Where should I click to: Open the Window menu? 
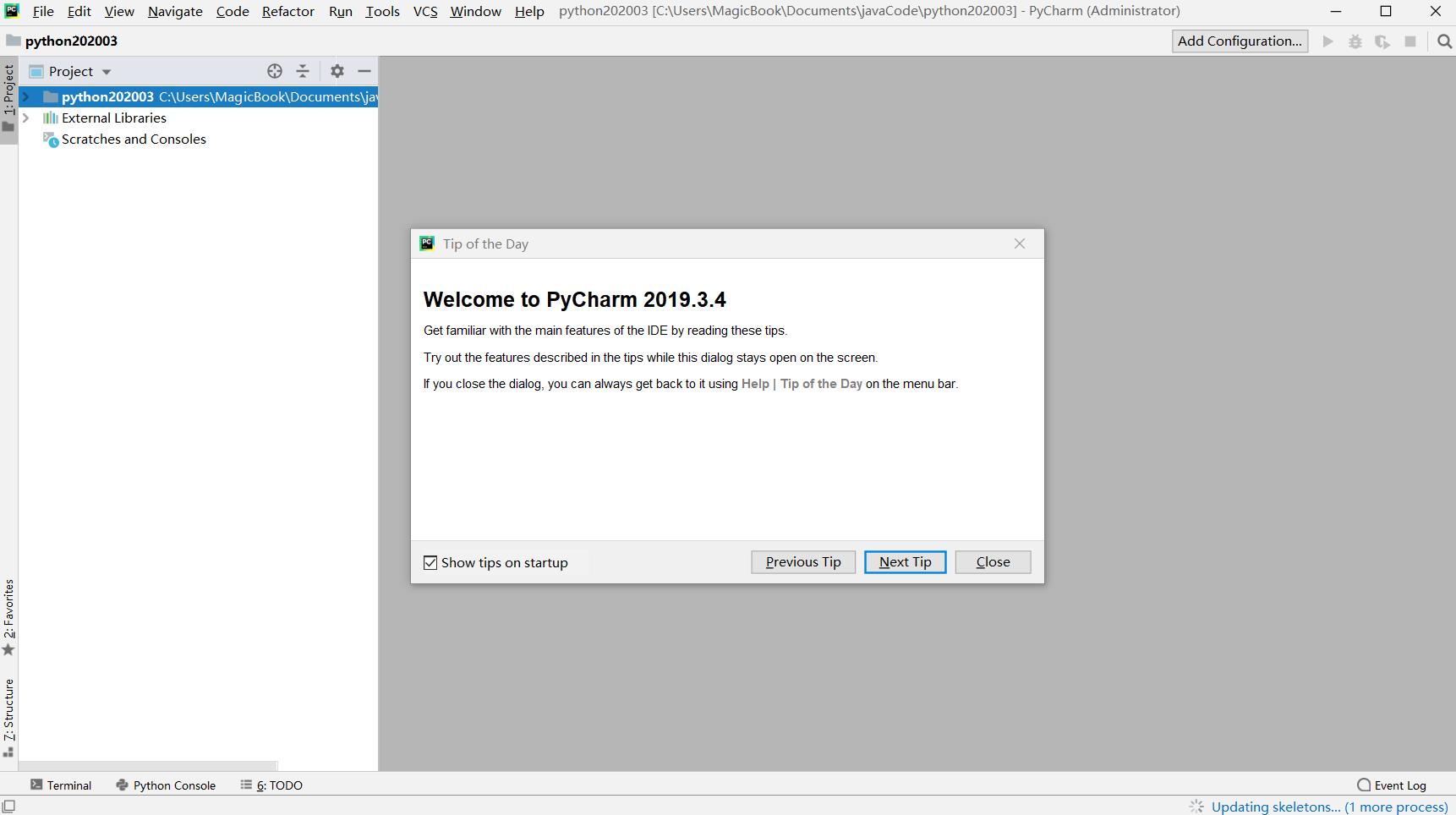tap(475, 11)
